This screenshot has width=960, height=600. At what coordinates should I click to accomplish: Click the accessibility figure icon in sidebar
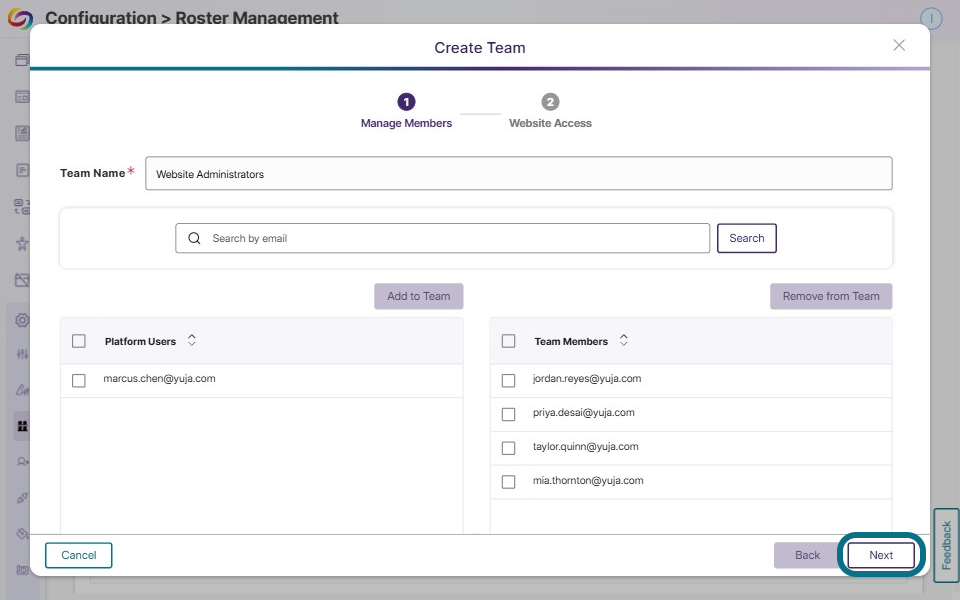click(x=22, y=244)
